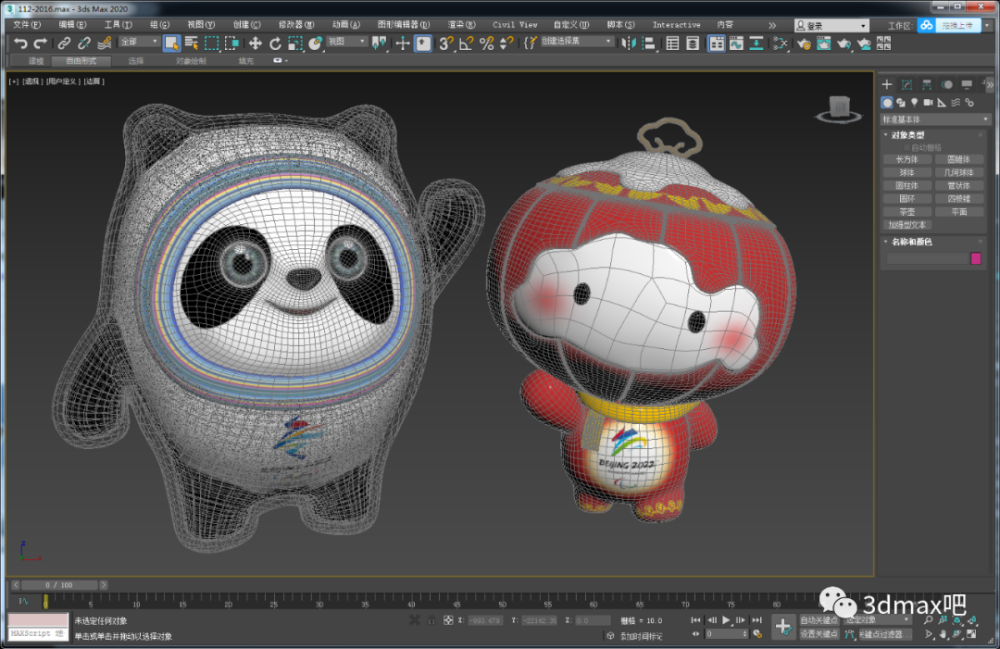Click the Redo arrow icon
The image size is (1000, 649).
point(40,43)
